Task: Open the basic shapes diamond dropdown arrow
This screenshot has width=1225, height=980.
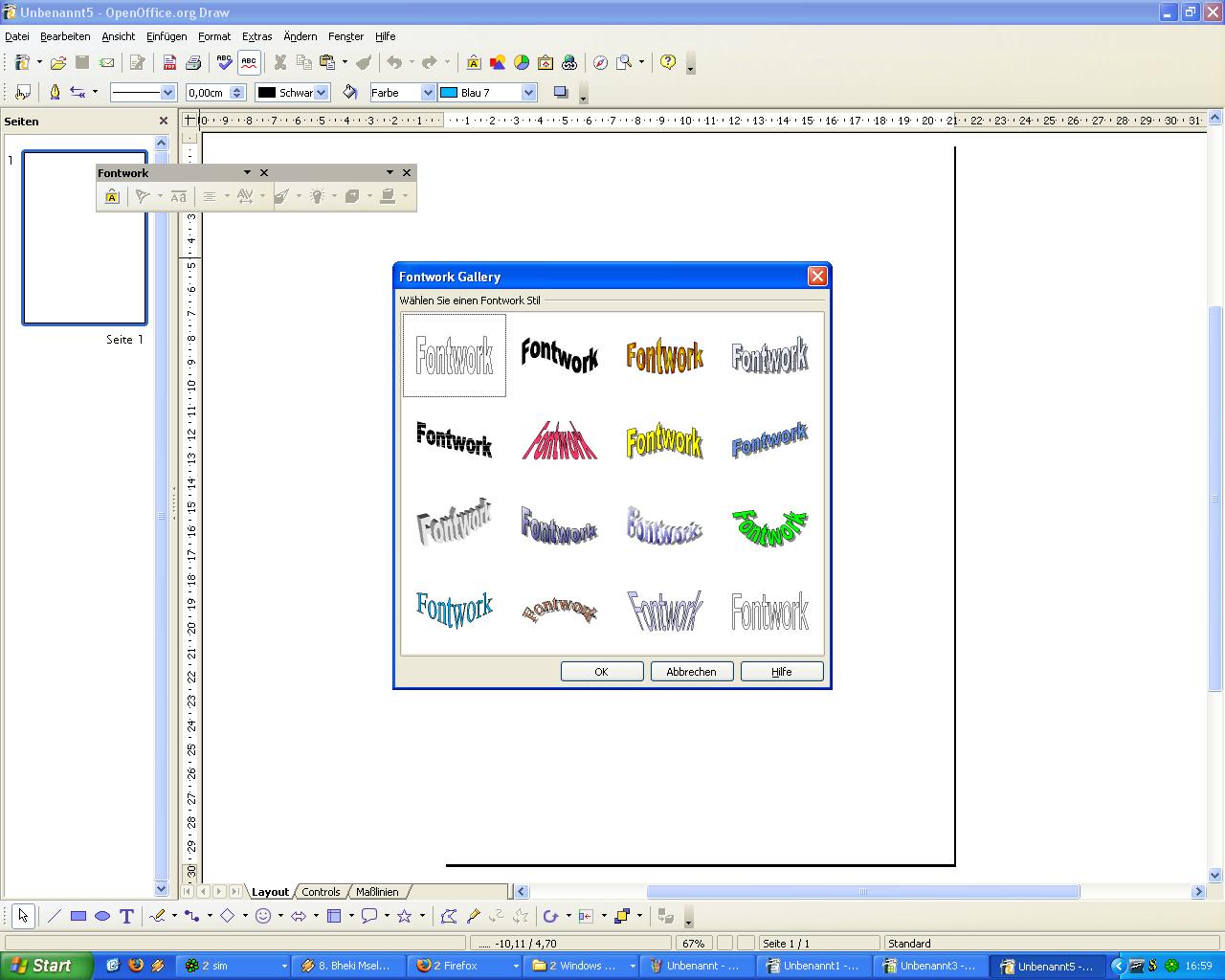Action: 245,916
